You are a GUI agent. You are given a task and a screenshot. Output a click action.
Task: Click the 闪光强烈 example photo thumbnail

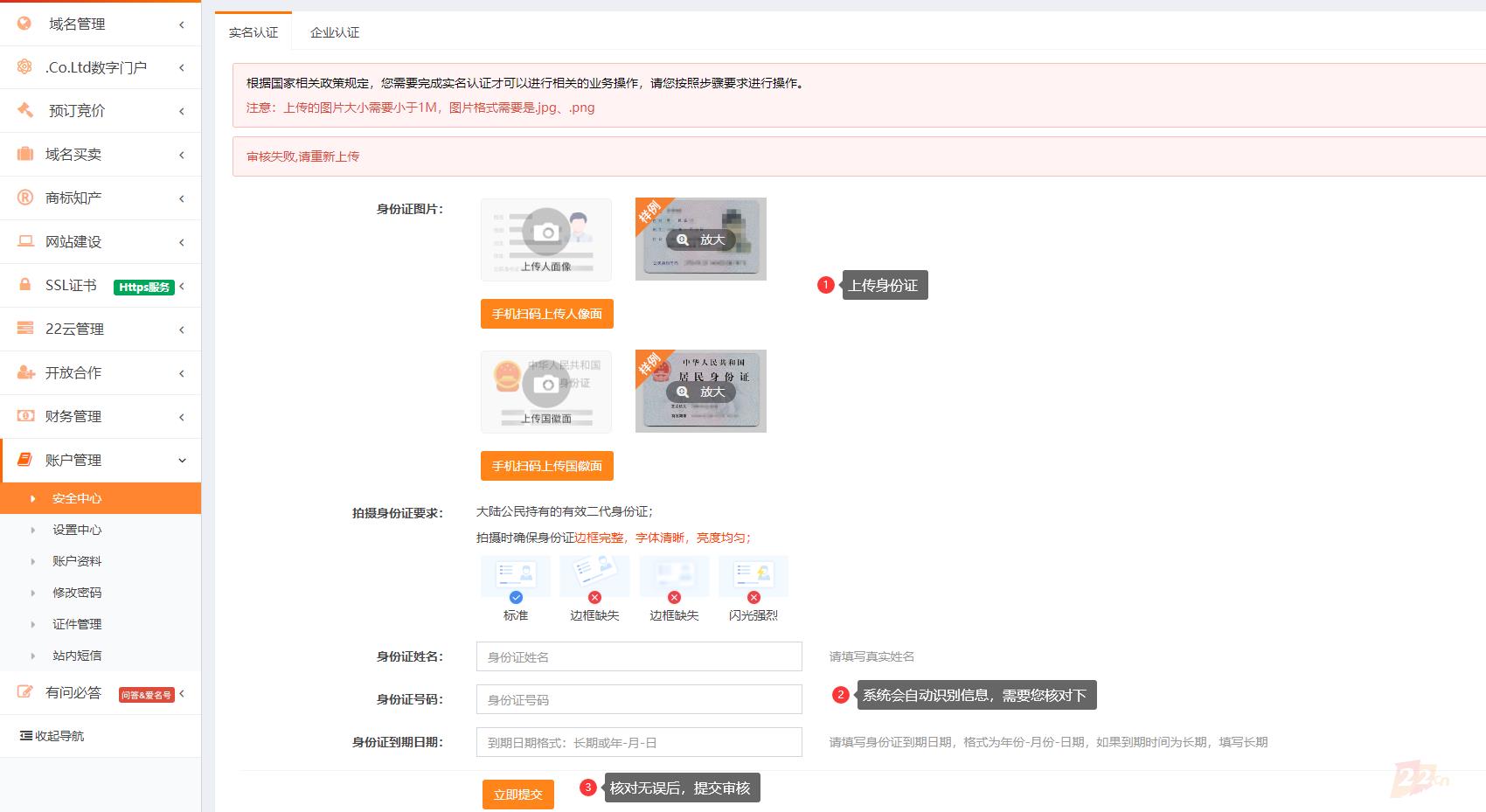coord(753,576)
